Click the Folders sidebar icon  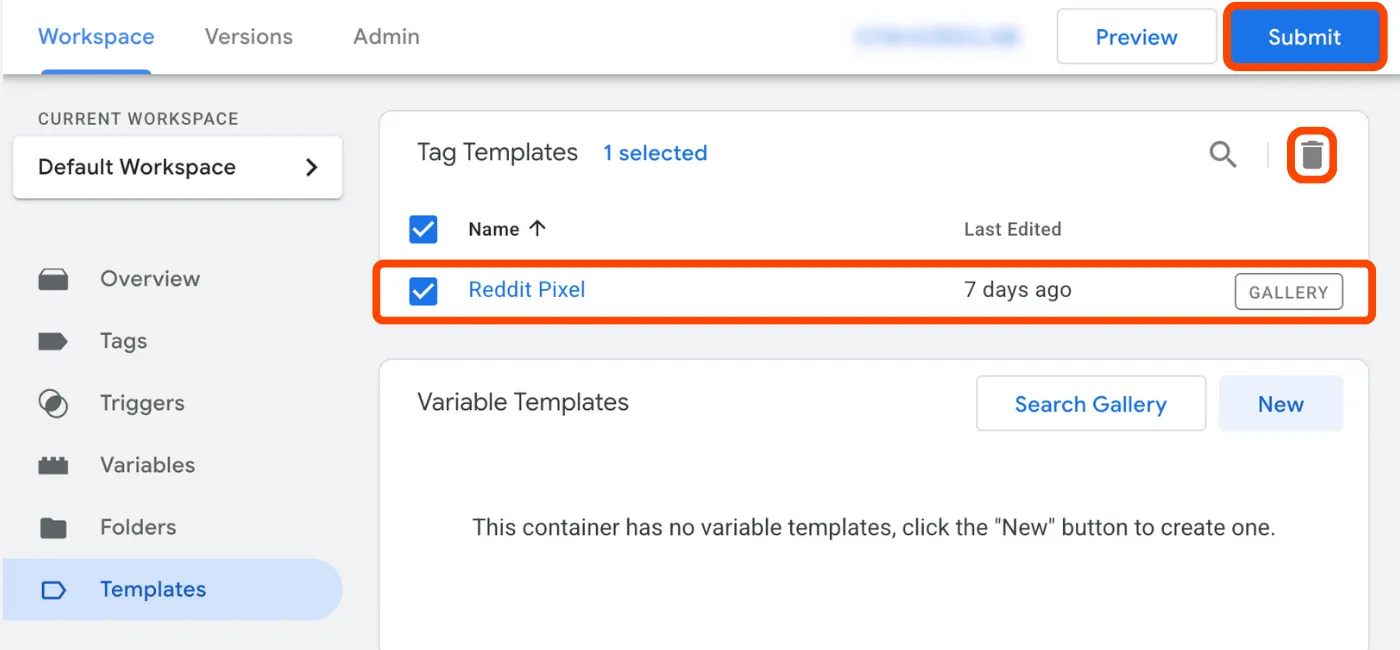[53, 527]
